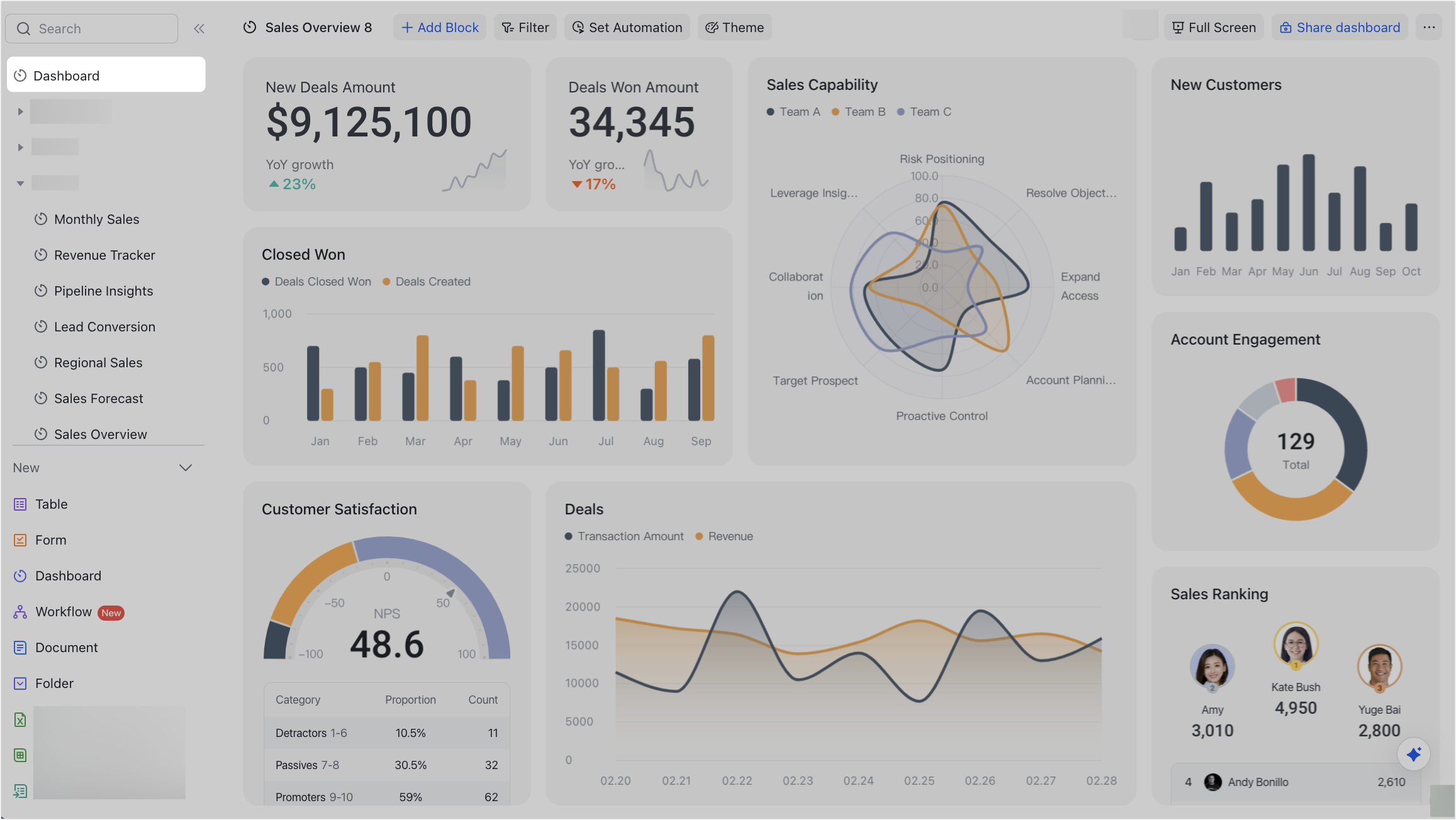Click the NPS gauge needle control

451,592
